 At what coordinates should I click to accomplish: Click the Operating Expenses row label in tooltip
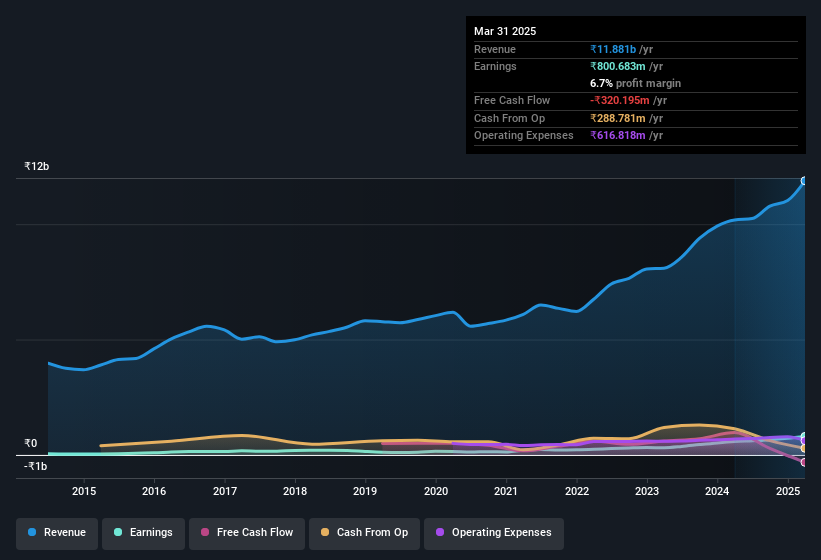pyautogui.click(x=524, y=136)
